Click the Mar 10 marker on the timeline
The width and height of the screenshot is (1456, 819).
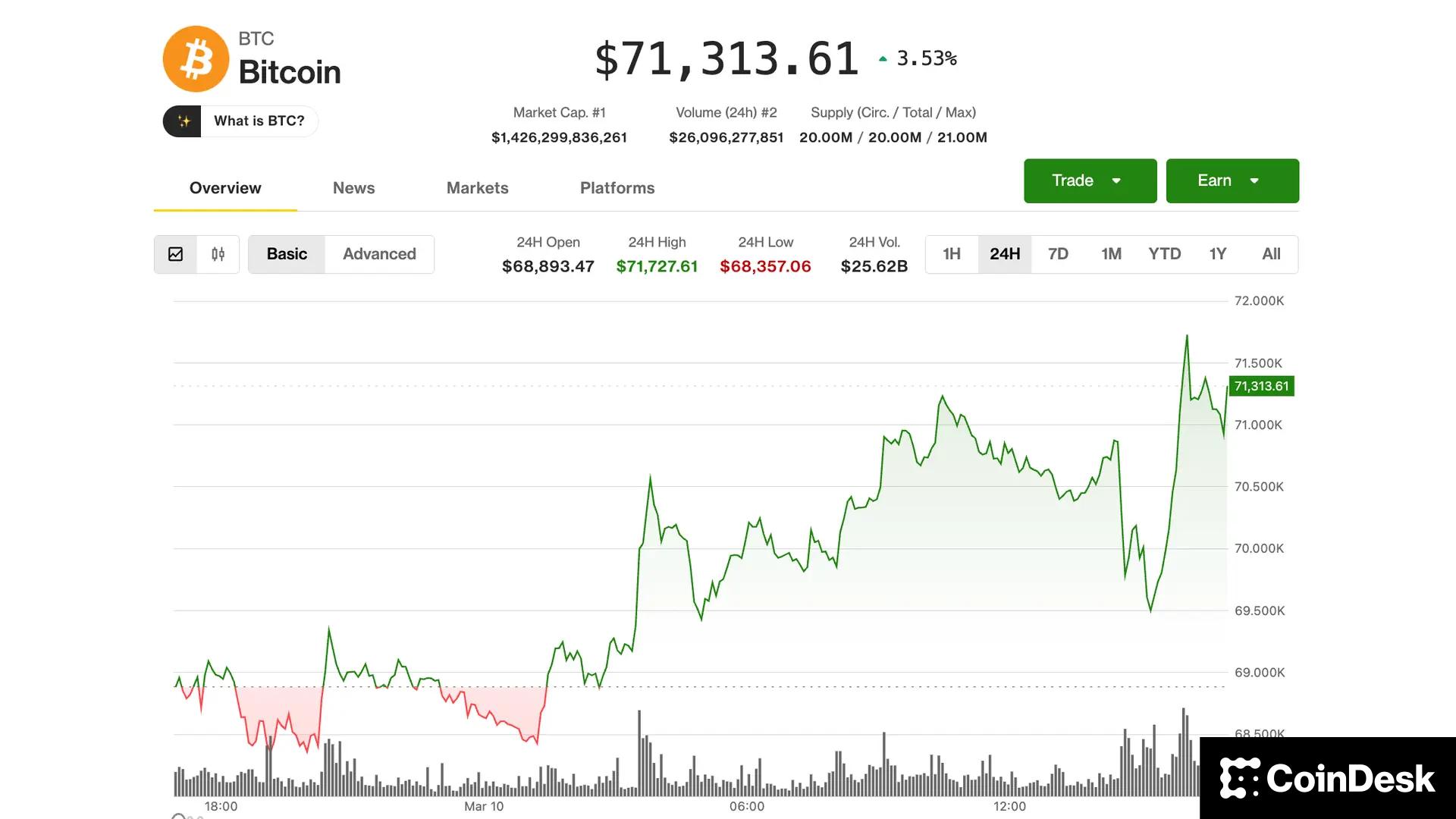point(484,806)
